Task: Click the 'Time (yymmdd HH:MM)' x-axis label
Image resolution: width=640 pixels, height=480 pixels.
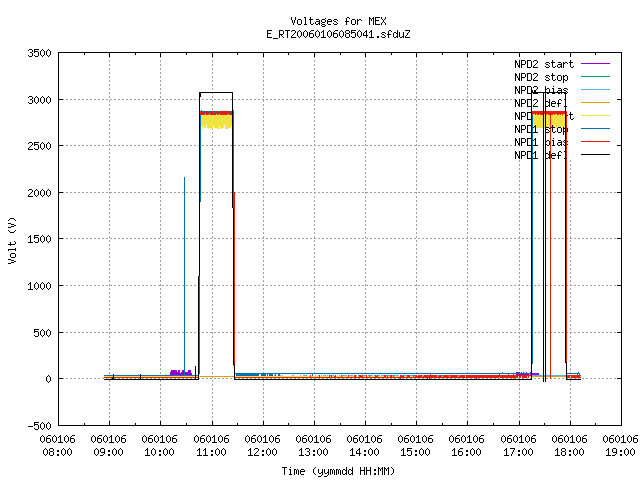Action: click(338, 471)
